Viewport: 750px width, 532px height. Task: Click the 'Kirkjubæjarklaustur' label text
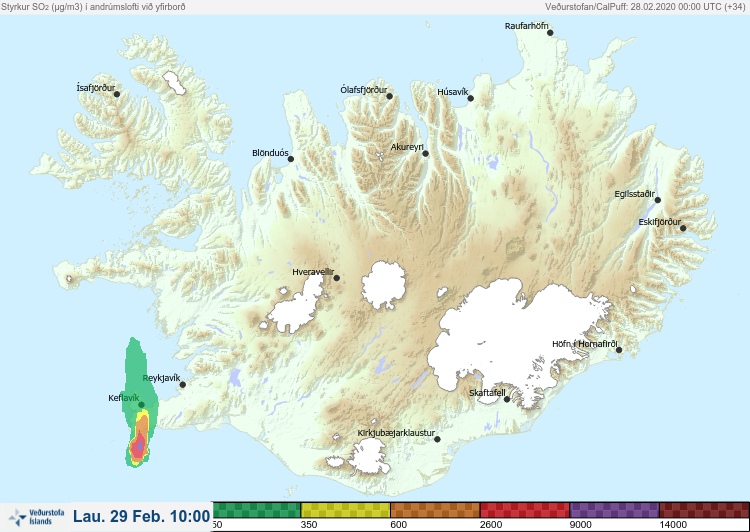396,433
